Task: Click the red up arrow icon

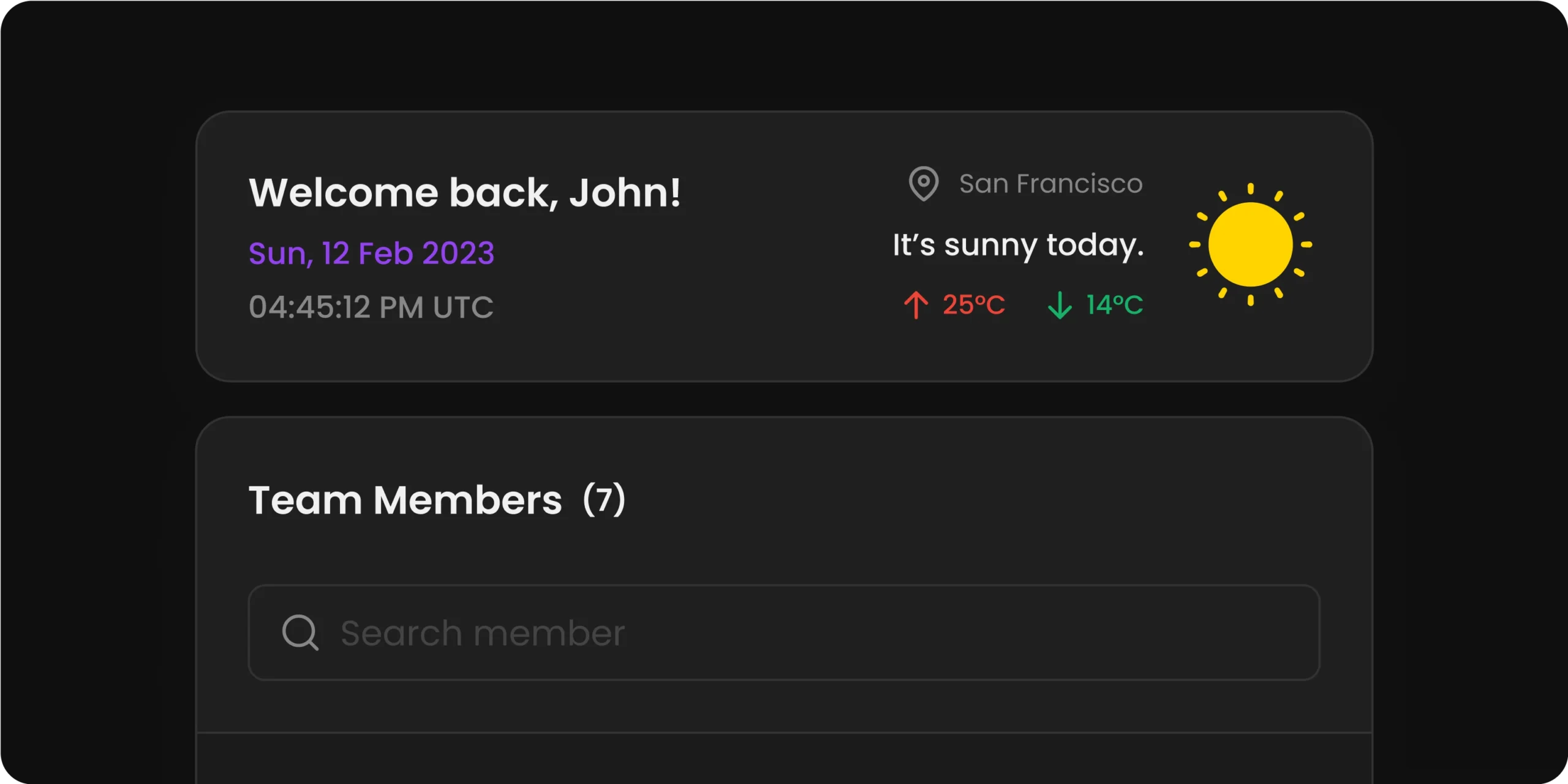Action: coord(916,305)
